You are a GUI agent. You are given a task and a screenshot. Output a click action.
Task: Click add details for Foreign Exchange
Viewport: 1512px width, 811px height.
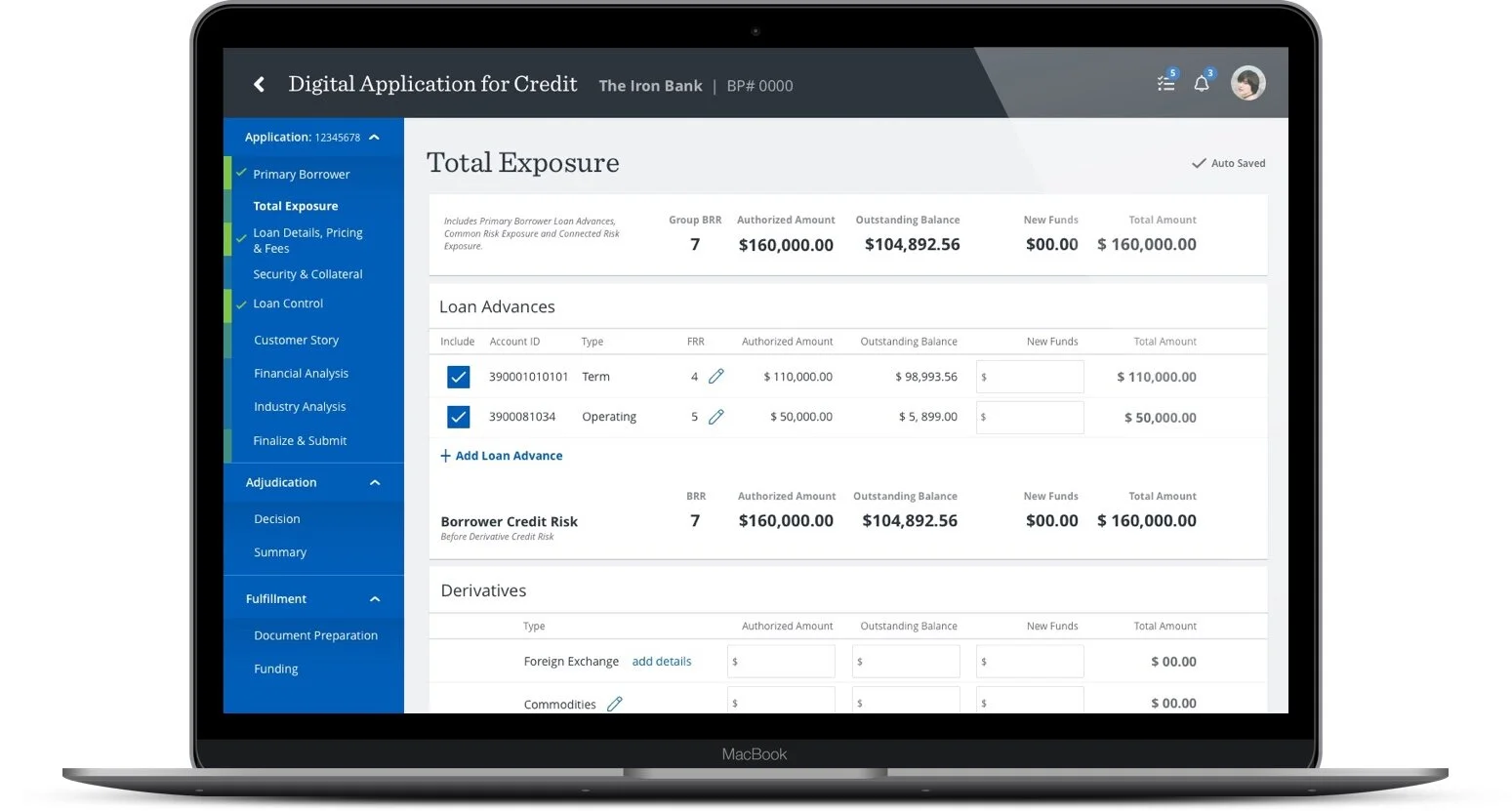click(x=662, y=662)
